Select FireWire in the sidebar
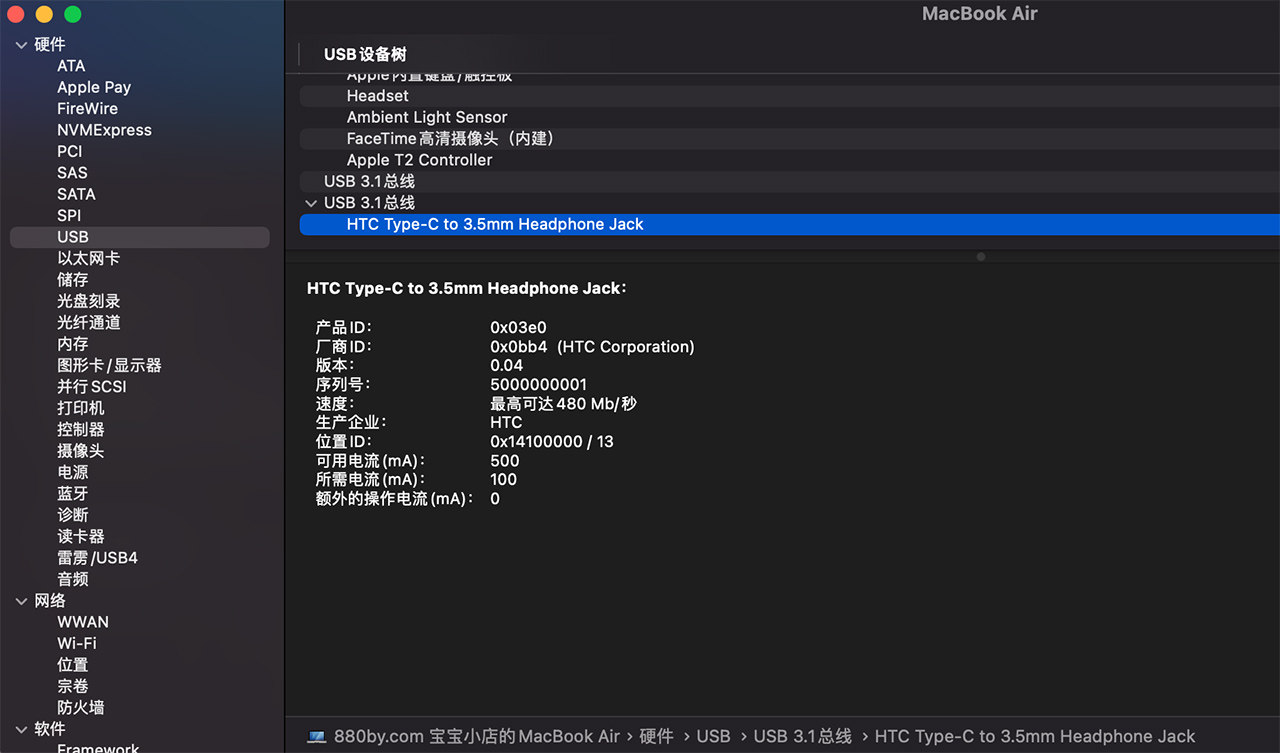The image size is (1280, 753). (87, 109)
